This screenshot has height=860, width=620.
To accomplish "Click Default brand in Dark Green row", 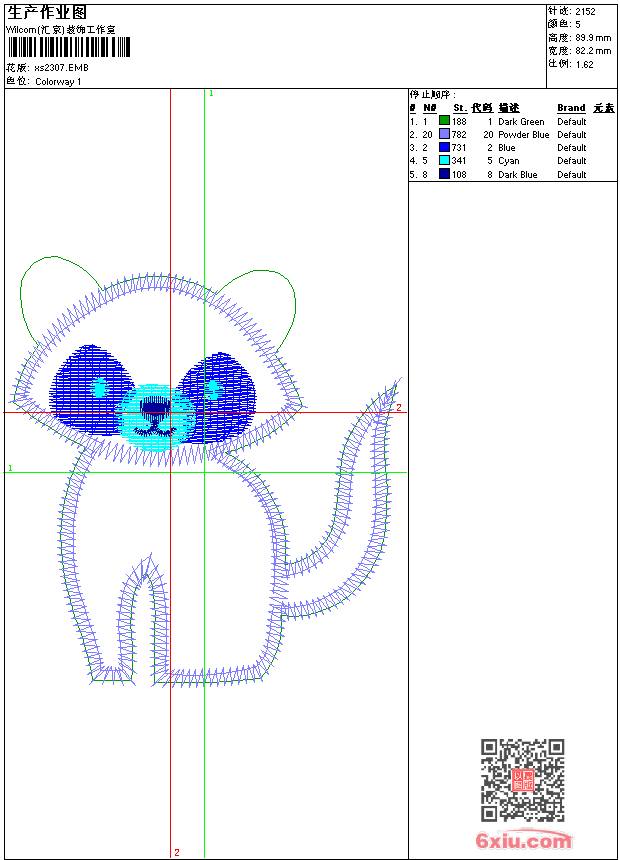I will (x=572, y=122).
